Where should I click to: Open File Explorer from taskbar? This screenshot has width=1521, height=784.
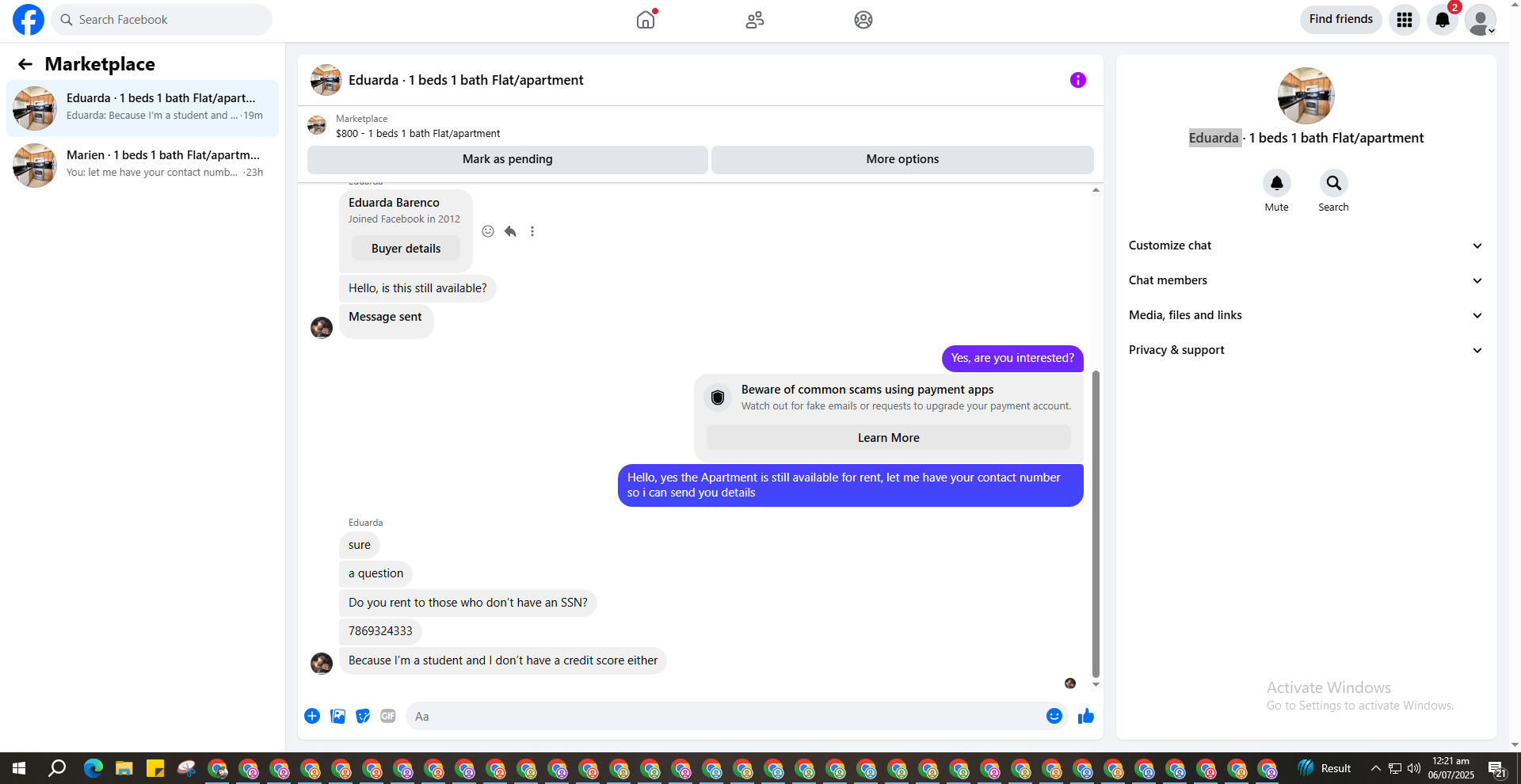tap(124, 768)
